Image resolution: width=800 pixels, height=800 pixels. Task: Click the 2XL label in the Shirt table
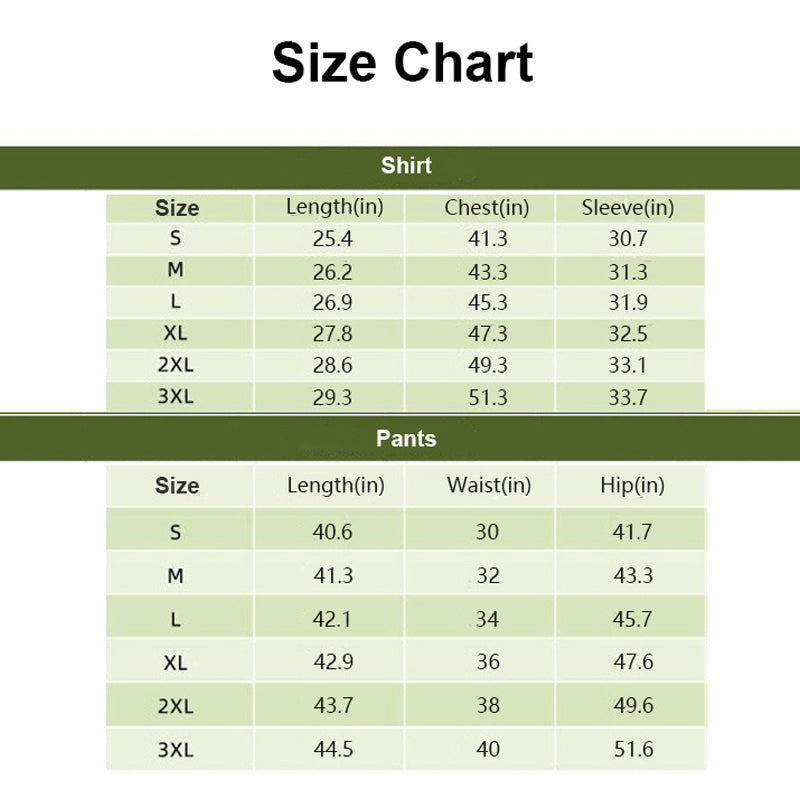[x=176, y=365]
